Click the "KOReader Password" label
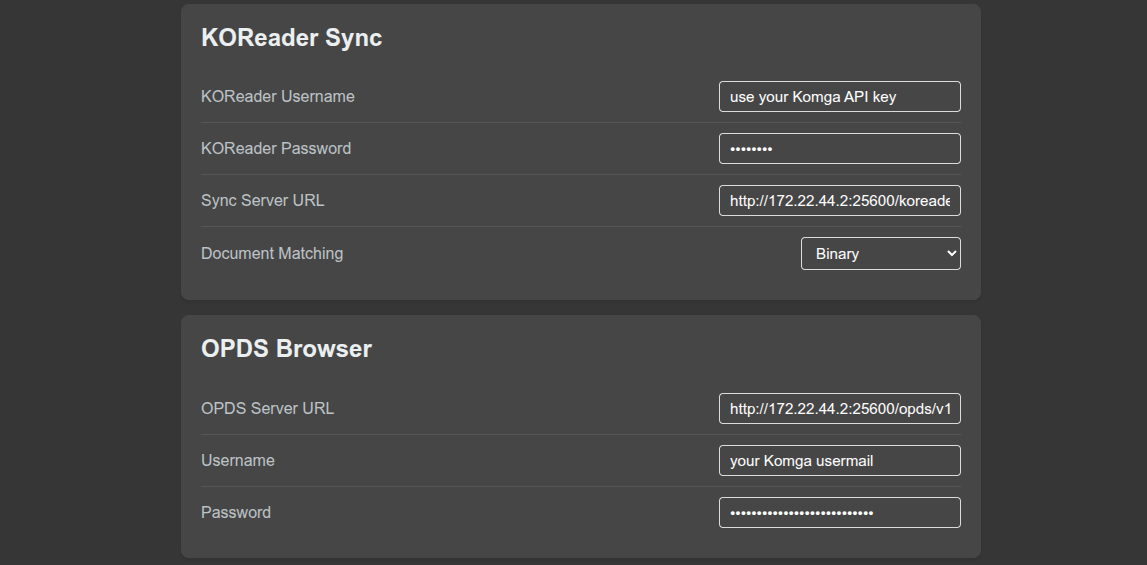The height and width of the screenshot is (565, 1147). click(276, 149)
